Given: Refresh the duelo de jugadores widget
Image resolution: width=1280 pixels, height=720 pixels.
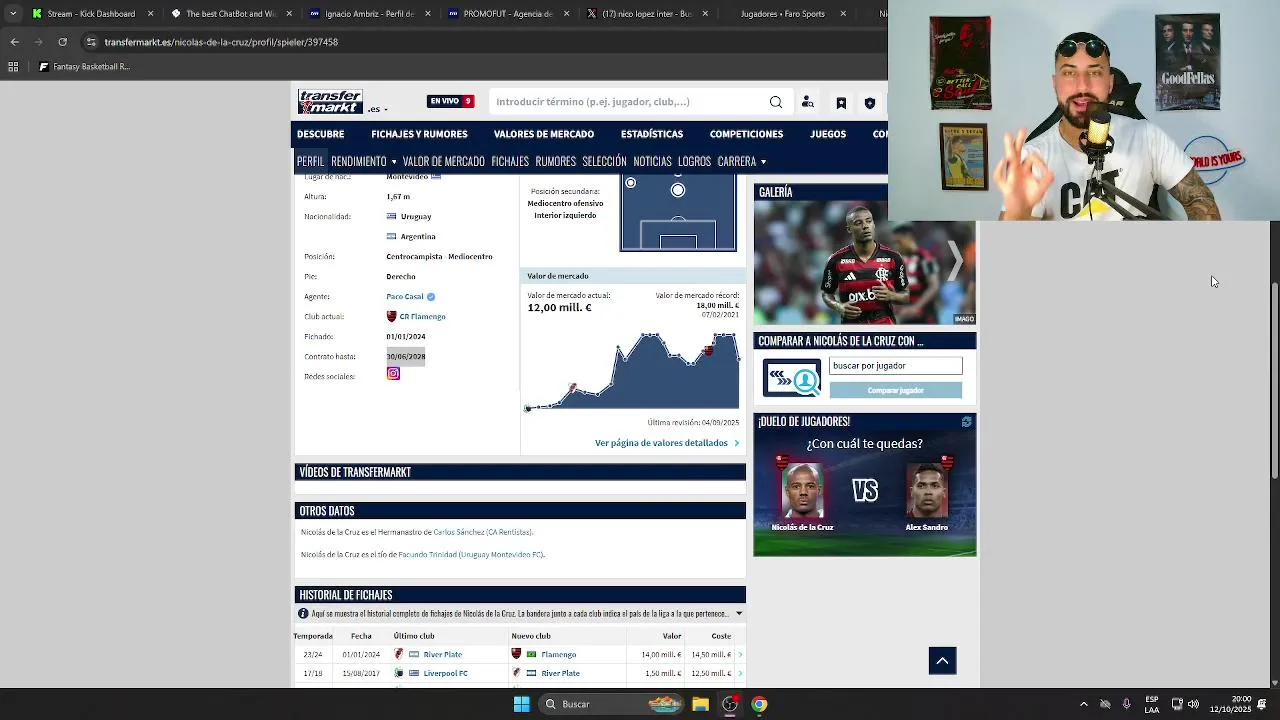Looking at the screenshot, I should pyautogui.click(x=966, y=422).
